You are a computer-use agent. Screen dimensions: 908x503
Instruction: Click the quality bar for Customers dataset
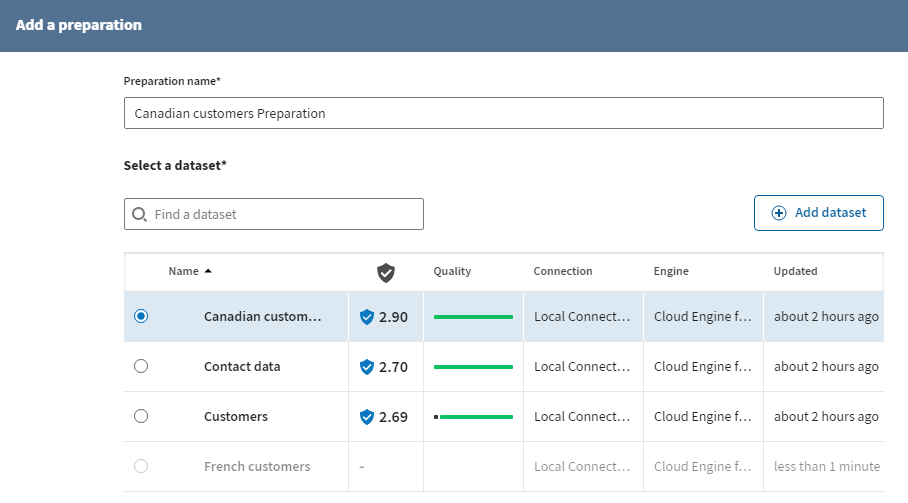(473, 416)
